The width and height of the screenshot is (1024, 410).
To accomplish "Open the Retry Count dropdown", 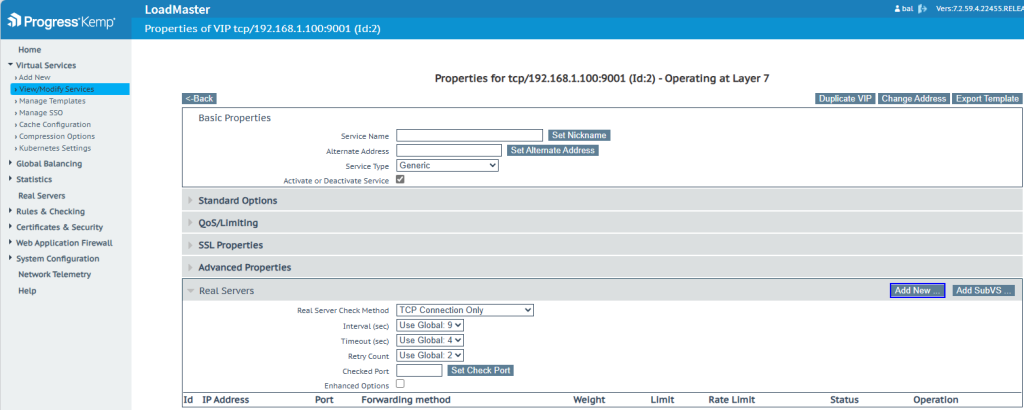I will click(430, 355).
